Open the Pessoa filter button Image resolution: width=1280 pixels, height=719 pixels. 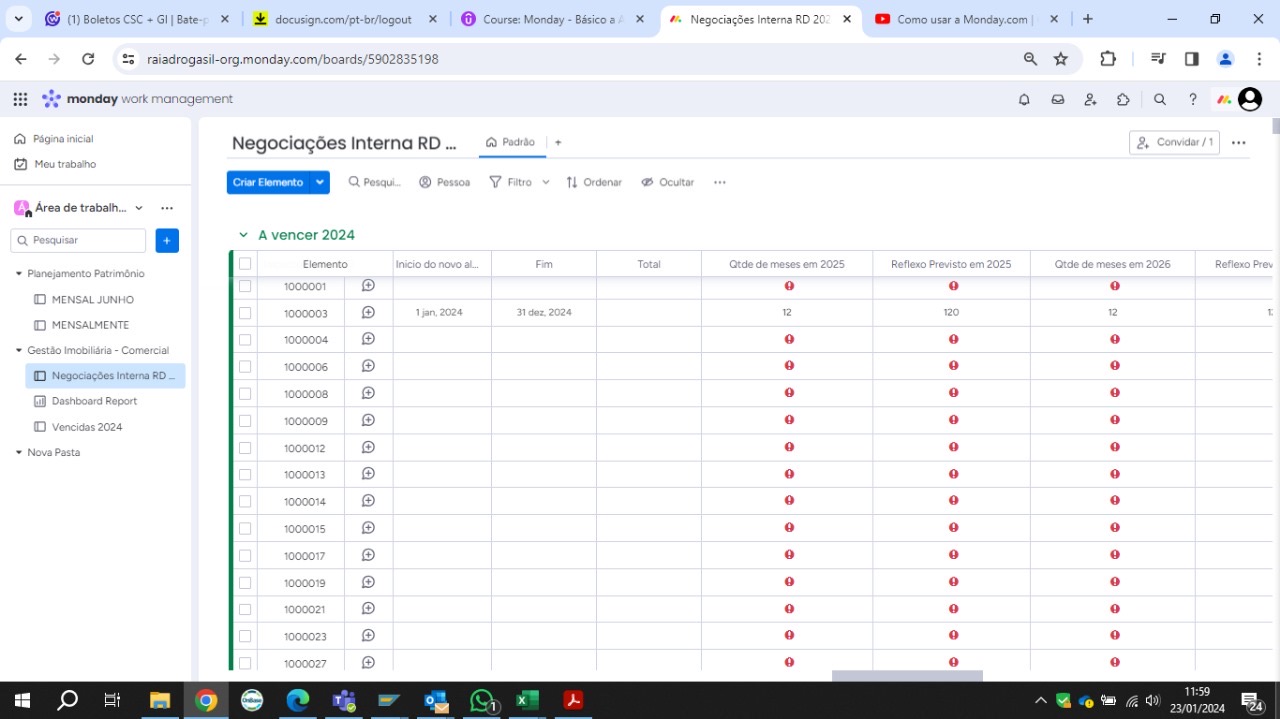(x=444, y=182)
